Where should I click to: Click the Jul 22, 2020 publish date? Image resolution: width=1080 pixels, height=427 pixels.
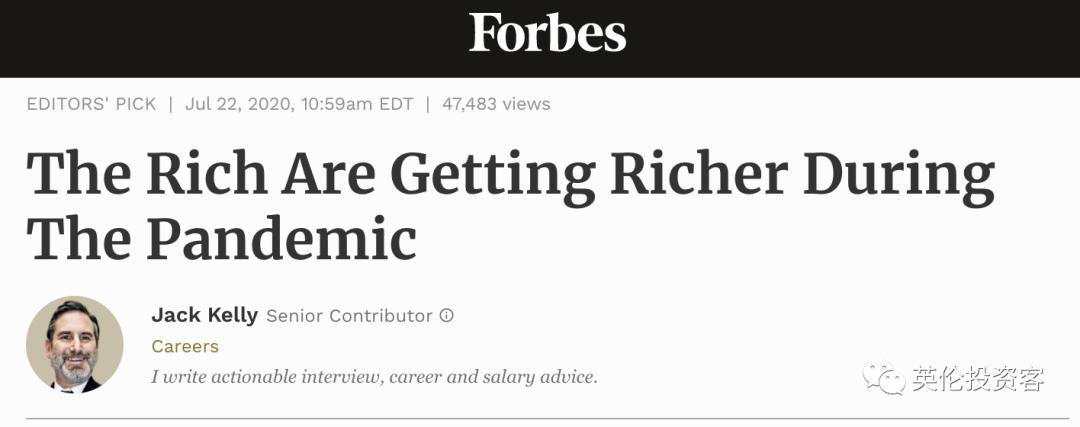point(238,104)
